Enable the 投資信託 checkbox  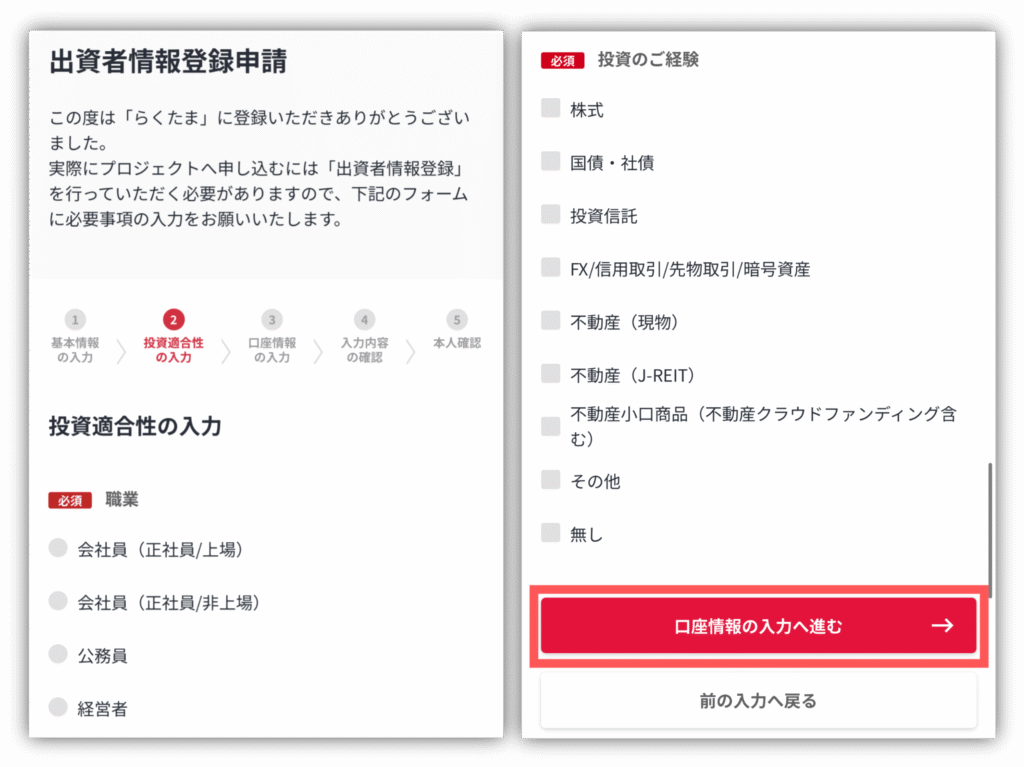tap(551, 214)
